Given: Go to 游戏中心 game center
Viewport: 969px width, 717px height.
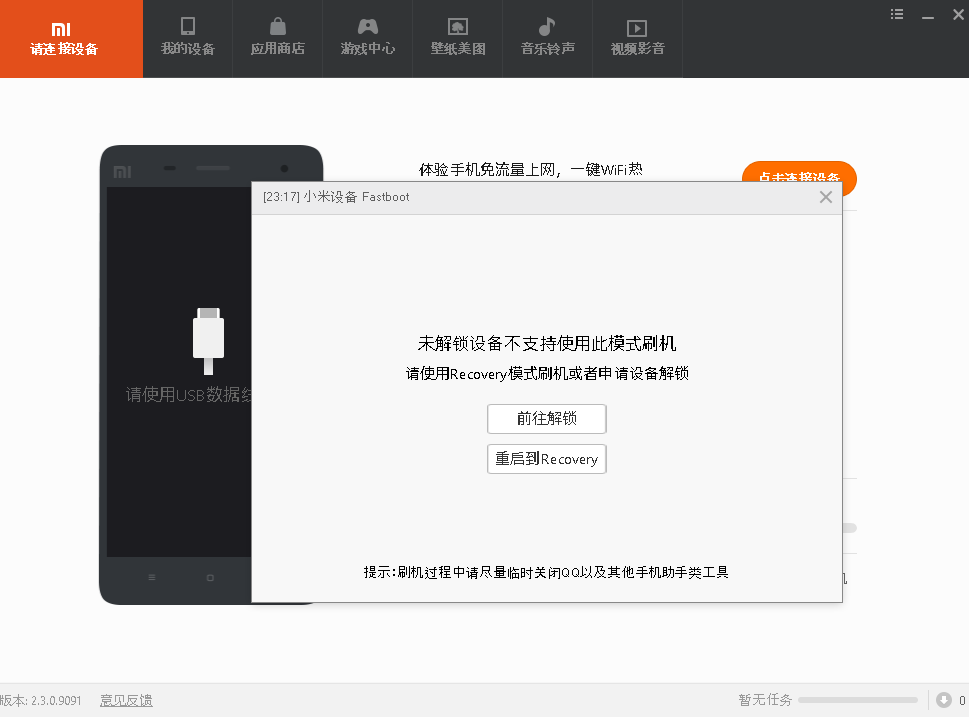Looking at the screenshot, I should (x=367, y=38).
